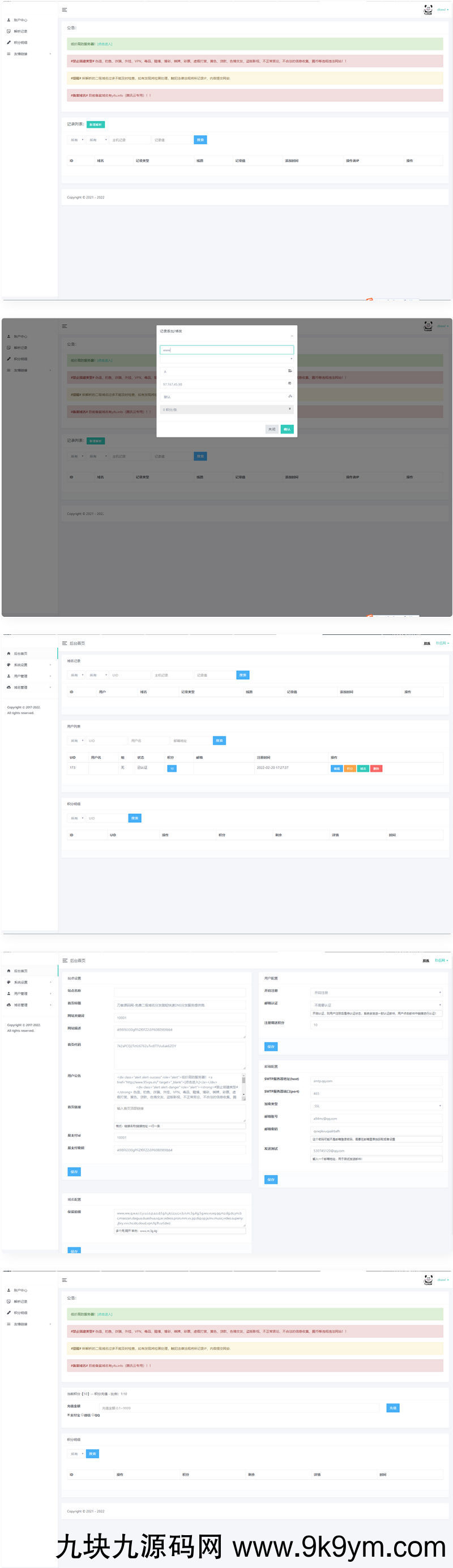Click the 后台首页 home icon above the 用户列表 sidebar
The image size is (453, 1568).
point(8,654)
